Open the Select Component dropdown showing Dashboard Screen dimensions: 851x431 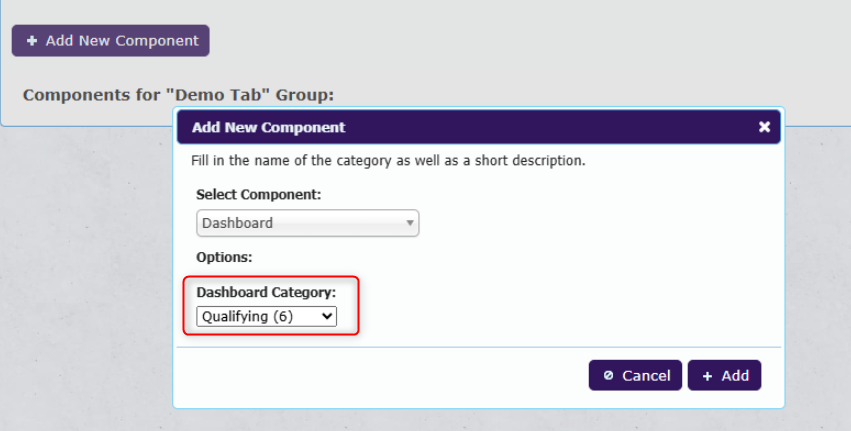[308, 223]
